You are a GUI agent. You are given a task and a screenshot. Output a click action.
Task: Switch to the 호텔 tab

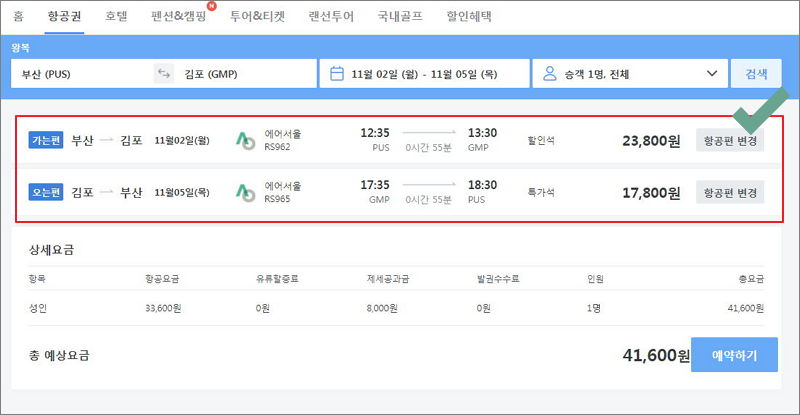point(116,16)
